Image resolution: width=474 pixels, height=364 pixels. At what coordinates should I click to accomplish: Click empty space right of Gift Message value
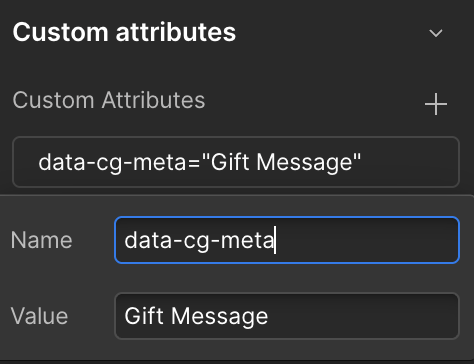(x=363, y=316)
